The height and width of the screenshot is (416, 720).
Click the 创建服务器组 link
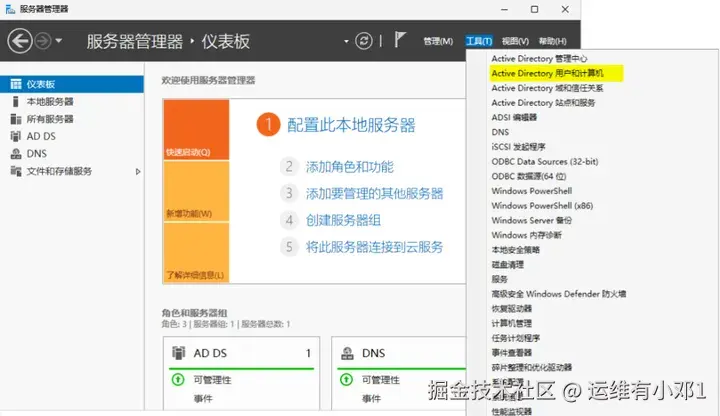click(343, 220)
